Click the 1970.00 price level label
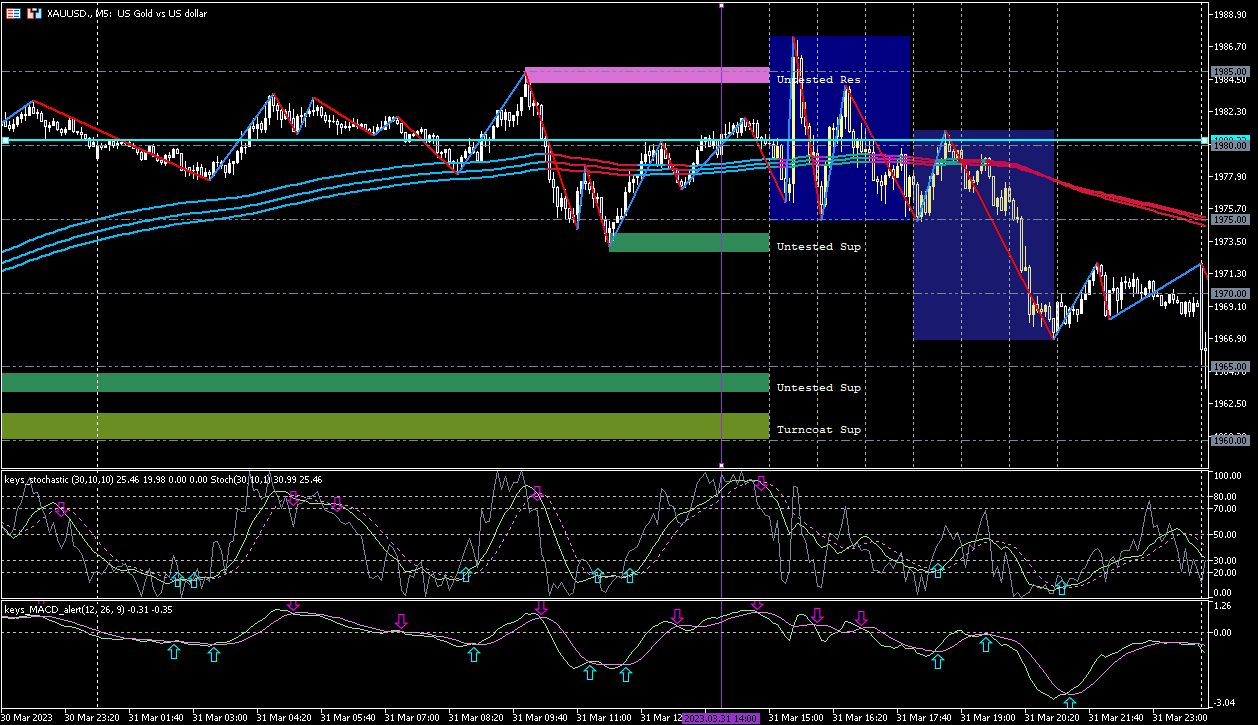1258x725 pixels. pos(1229,294)
